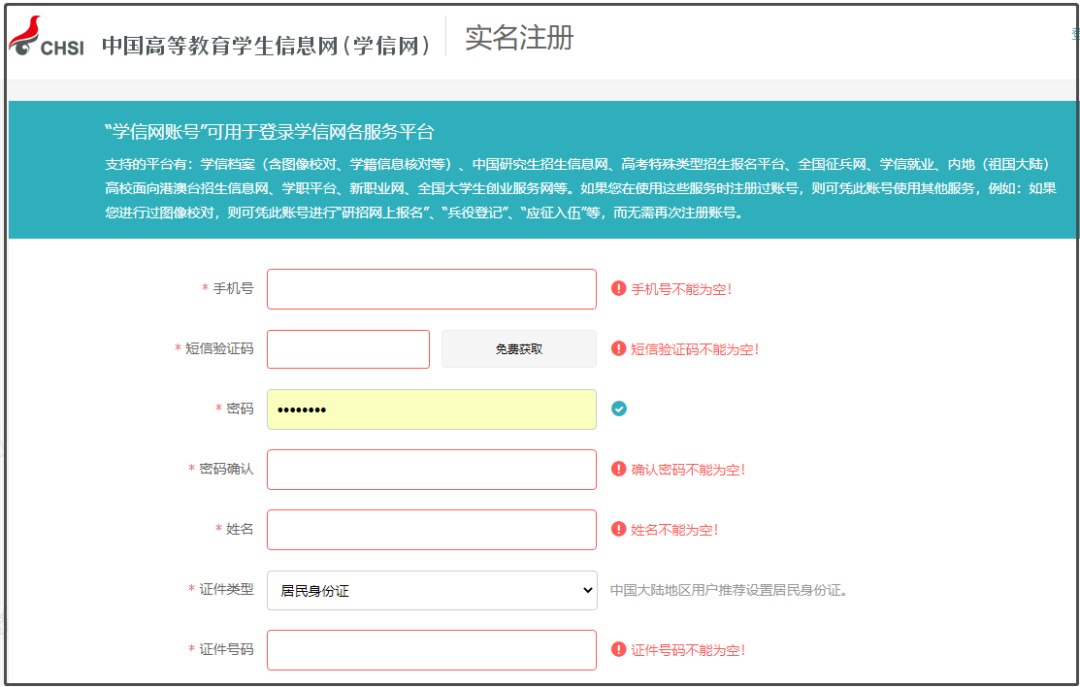Focus the 手机号 input field
This screenshot has height=687, width=1080.
(431, 289)
